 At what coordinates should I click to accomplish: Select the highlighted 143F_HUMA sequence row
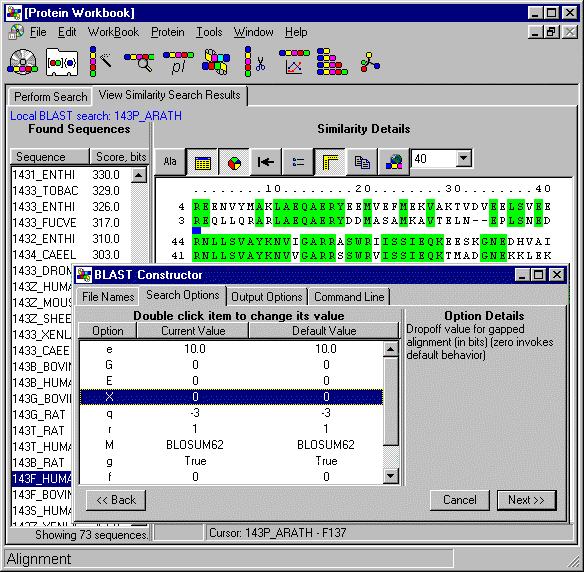click(42, 479)
